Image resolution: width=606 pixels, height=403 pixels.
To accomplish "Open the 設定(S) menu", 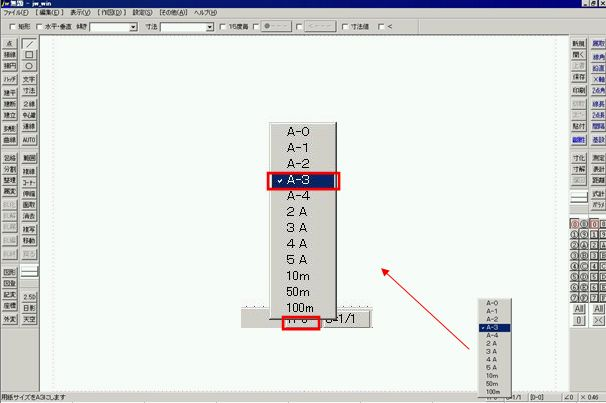I will point(144,12).
